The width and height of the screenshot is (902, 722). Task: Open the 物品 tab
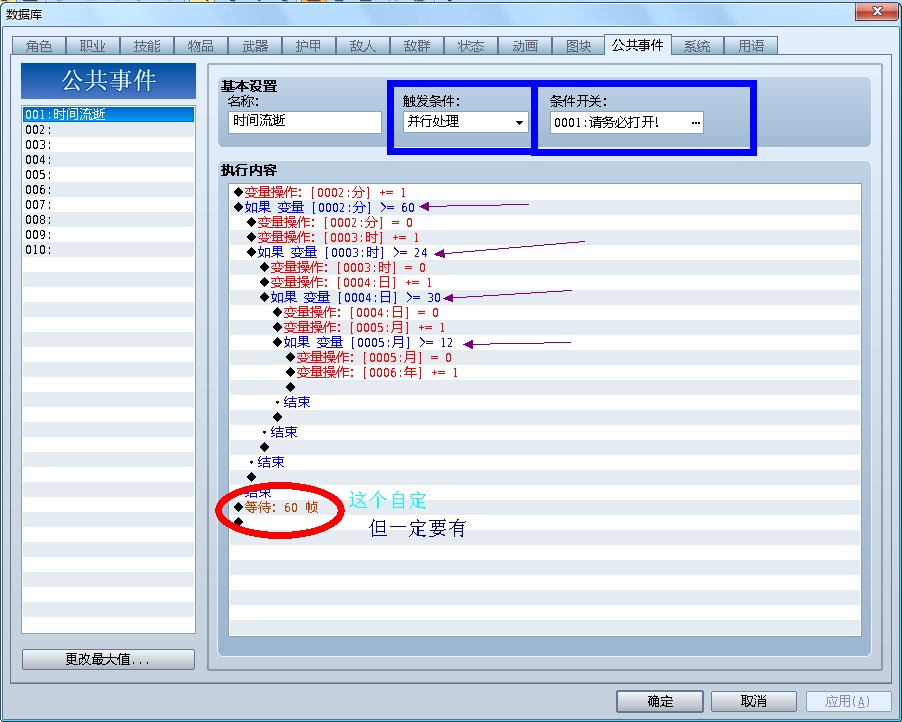(x=201, y=46)
